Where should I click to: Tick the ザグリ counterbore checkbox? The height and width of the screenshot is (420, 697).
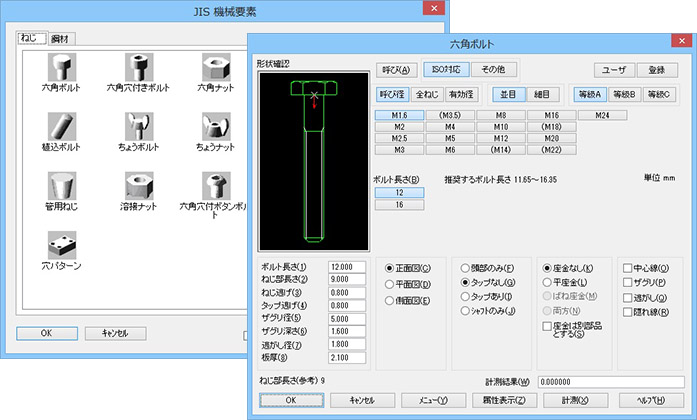coord(626,283)
